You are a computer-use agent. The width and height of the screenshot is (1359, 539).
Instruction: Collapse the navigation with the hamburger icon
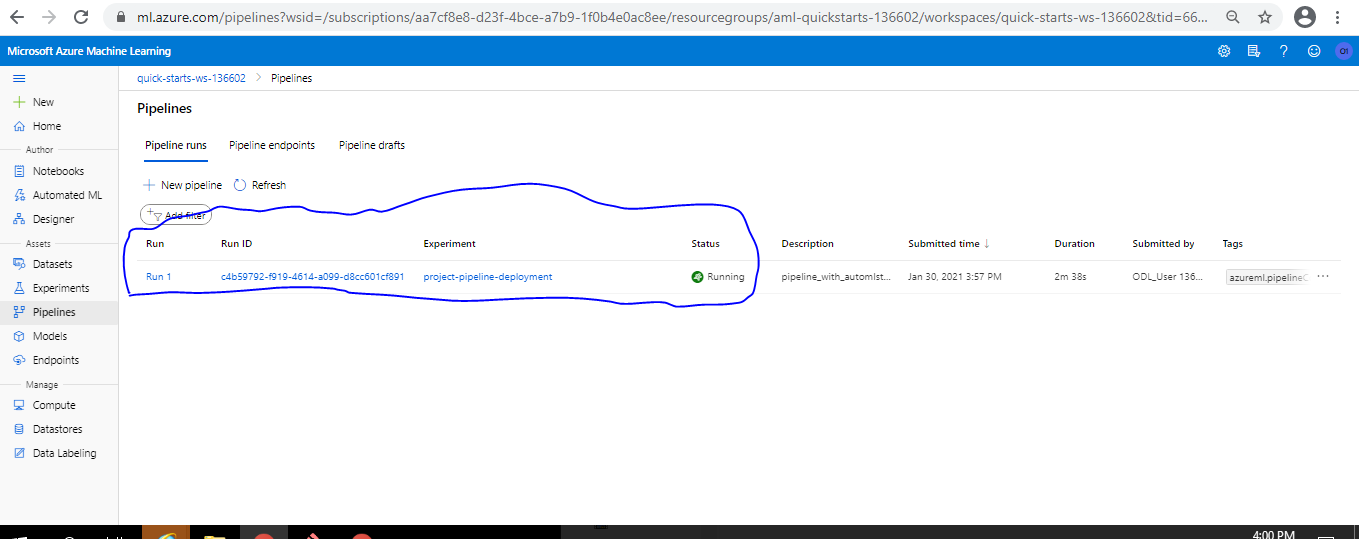19,78
